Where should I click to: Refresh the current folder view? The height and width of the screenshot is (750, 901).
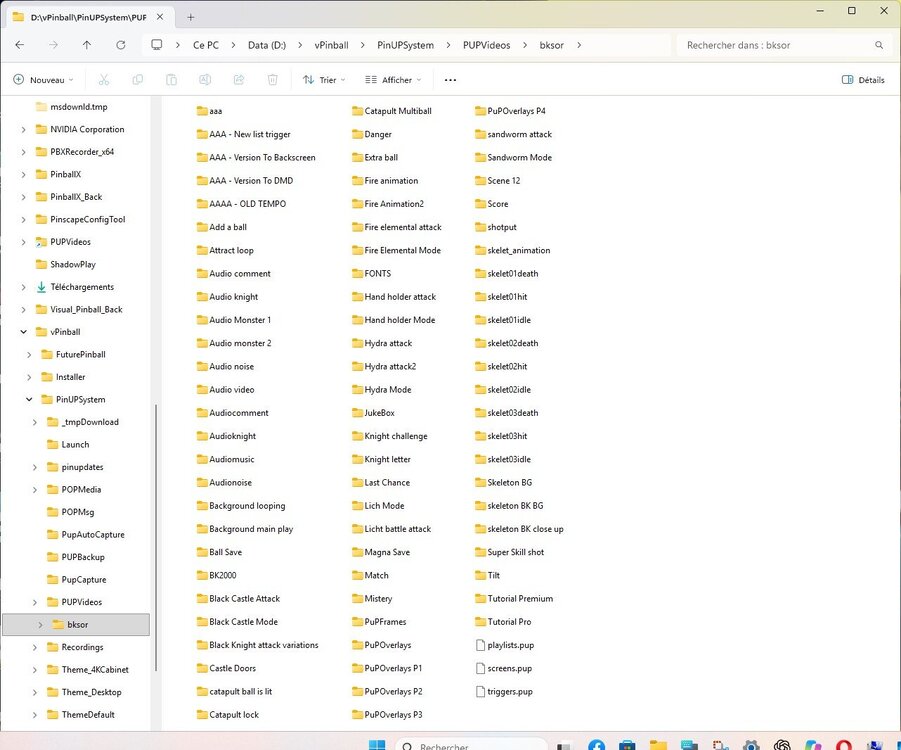(x=121, y=45)
